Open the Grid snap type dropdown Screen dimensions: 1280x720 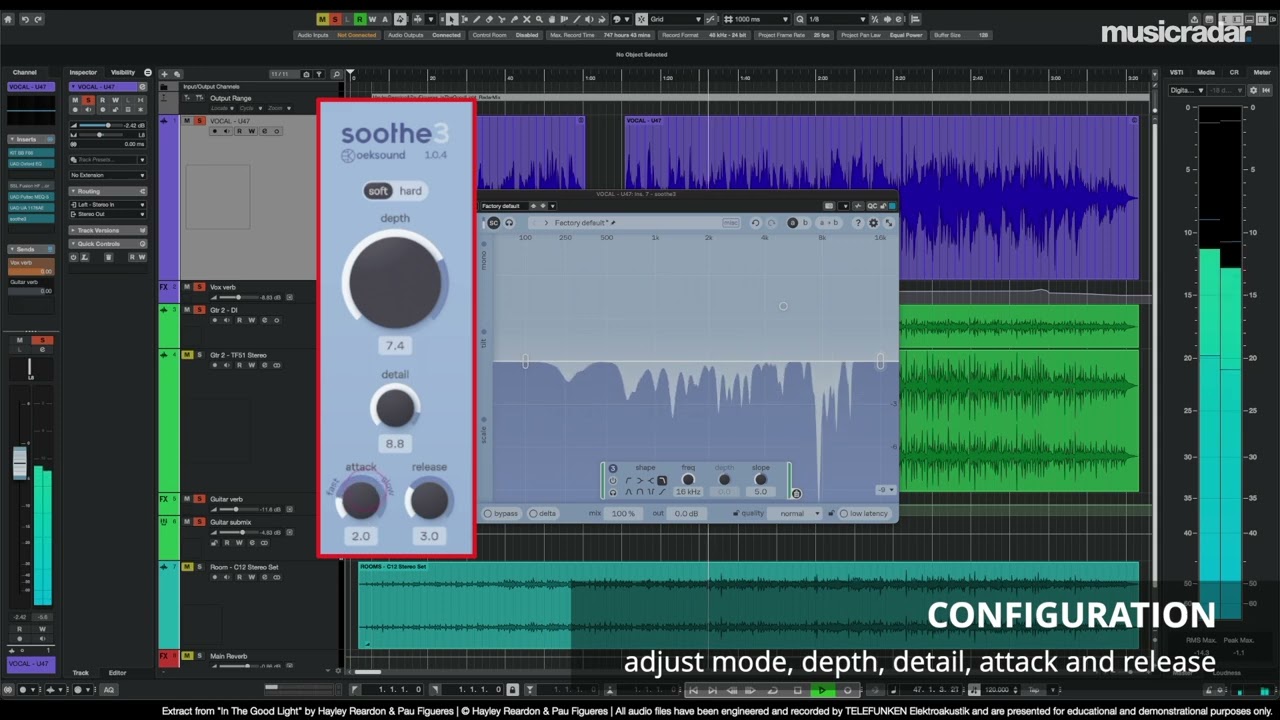click(x=676, y=19)
